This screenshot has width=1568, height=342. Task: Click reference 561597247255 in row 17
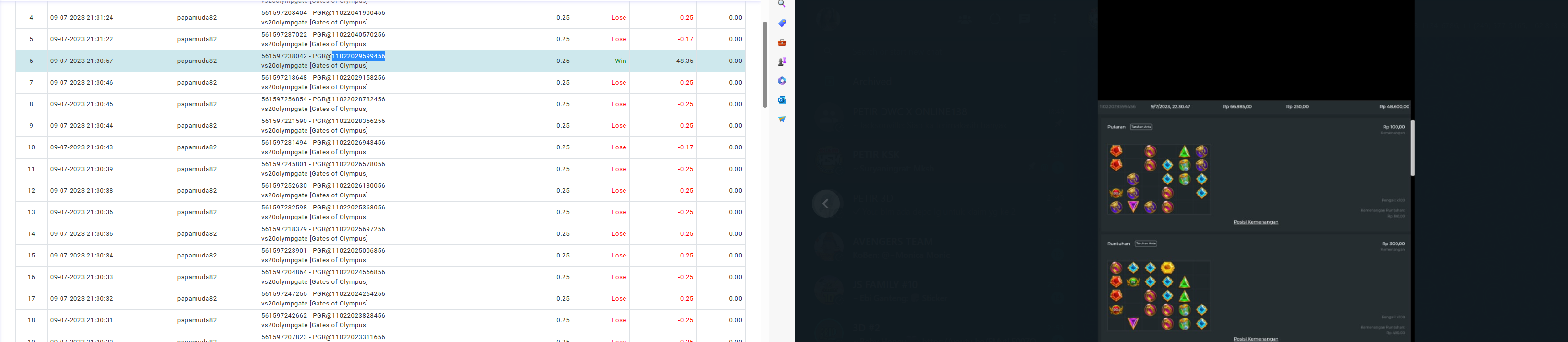284,294
